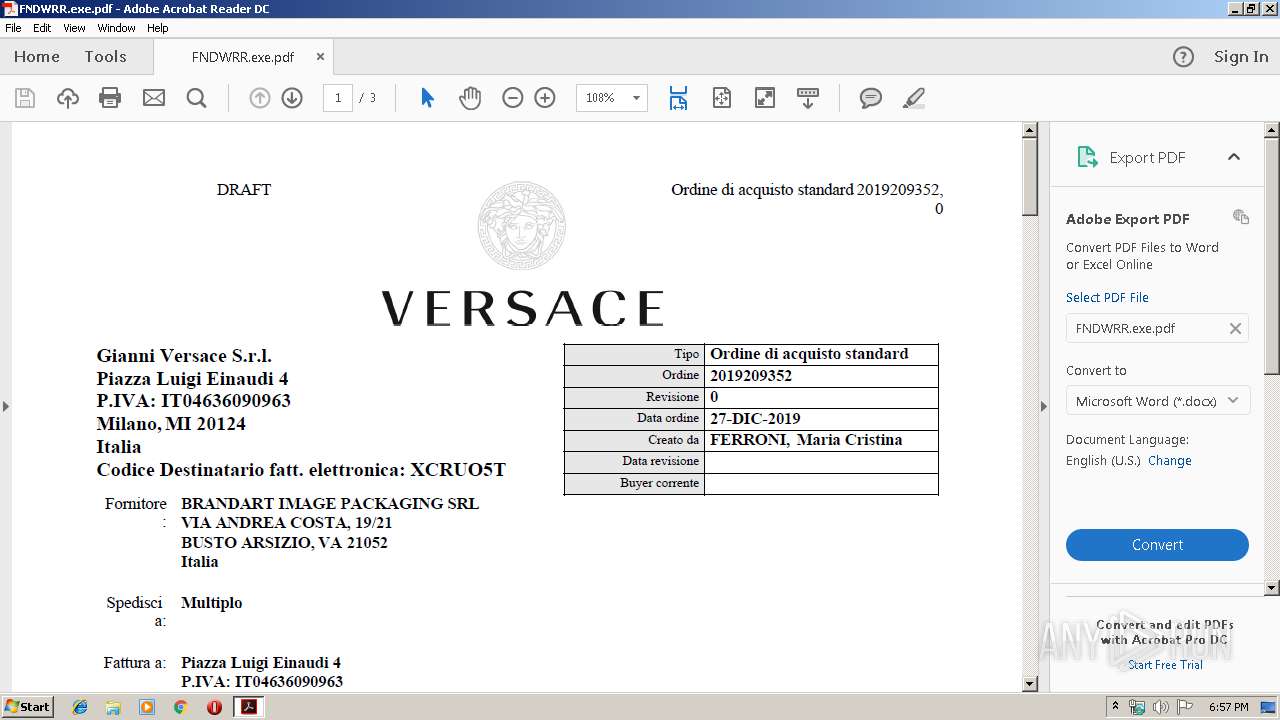Go to next page arrow
Viewport: 1280px width, 720px height.
(x=292, y=98)
